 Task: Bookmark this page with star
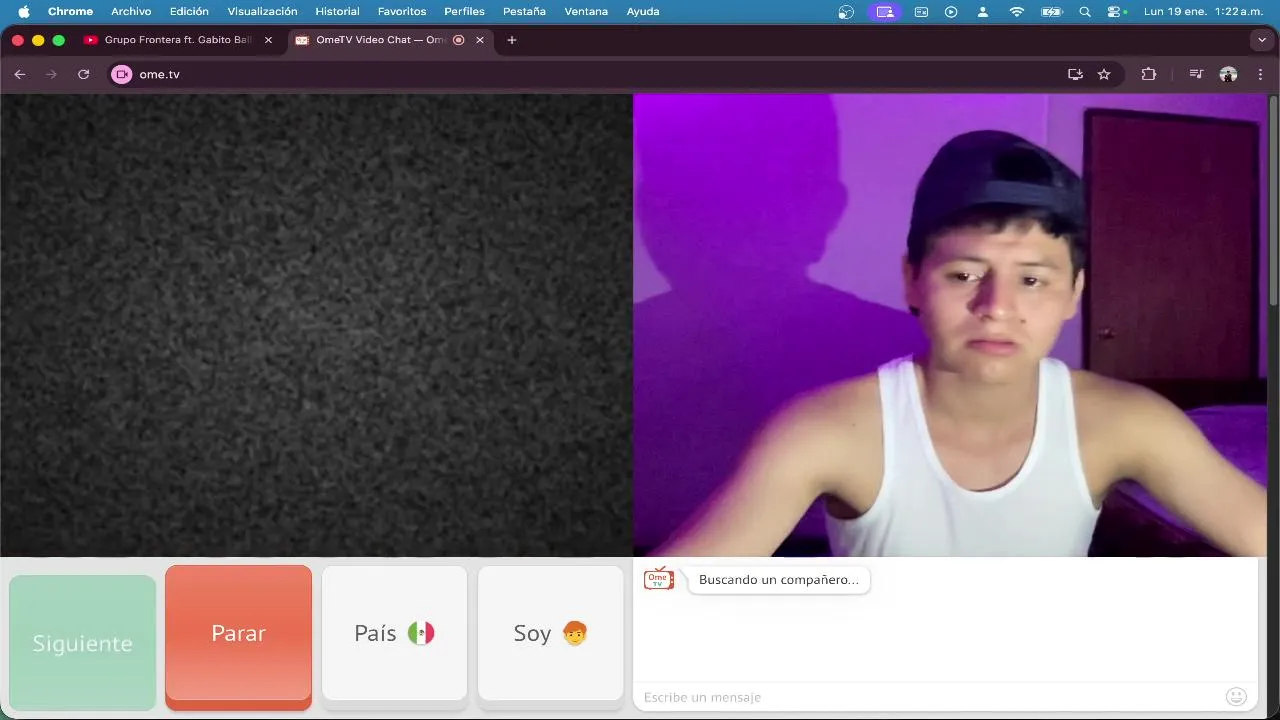[1104, 74]
